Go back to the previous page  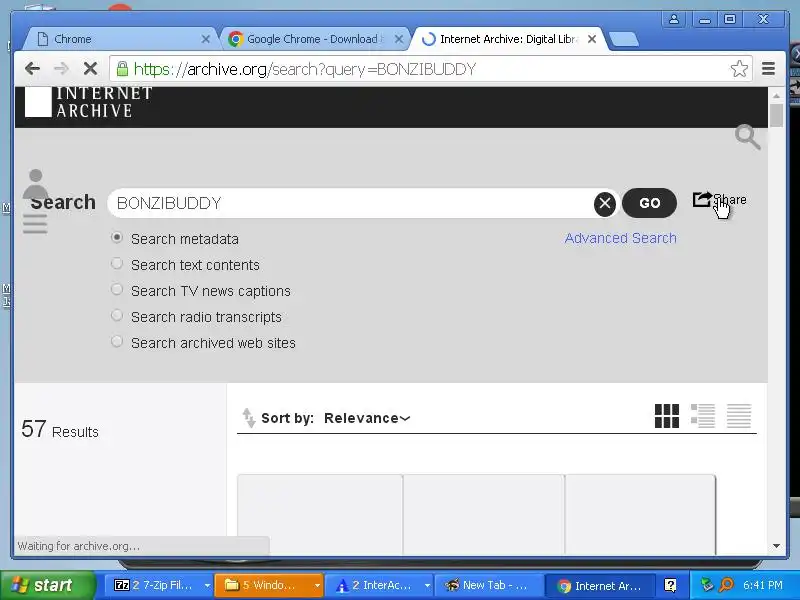32,68
